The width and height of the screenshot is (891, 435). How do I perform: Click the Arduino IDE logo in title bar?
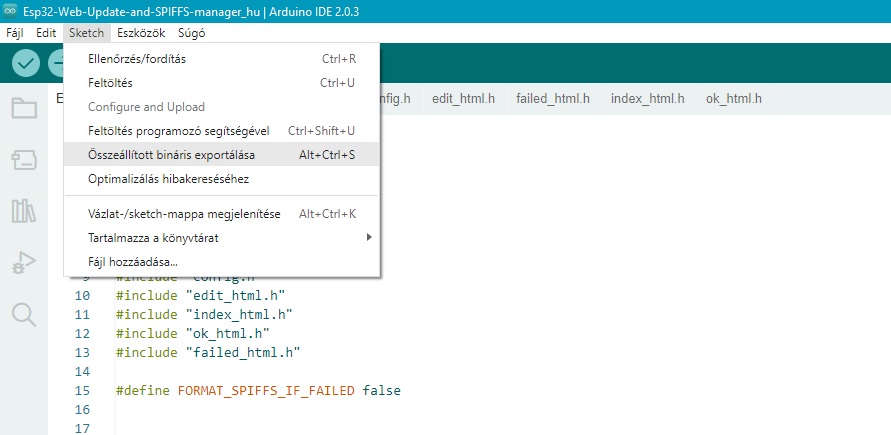click(10, 11)
